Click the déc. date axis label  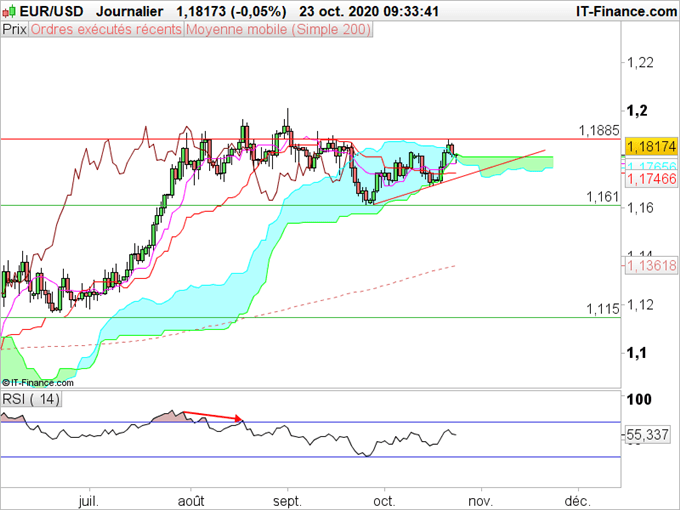tap(578, 501)
